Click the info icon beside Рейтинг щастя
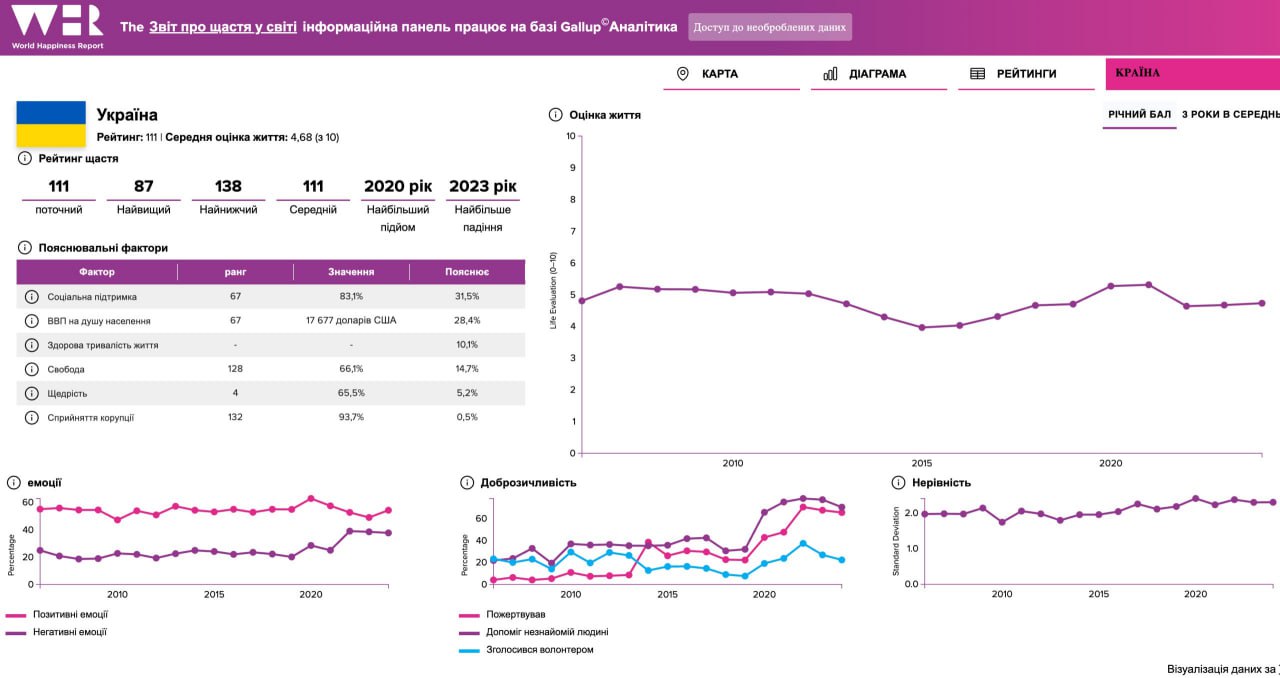The height and width of the screenshot is (678, 1280). 24,158
